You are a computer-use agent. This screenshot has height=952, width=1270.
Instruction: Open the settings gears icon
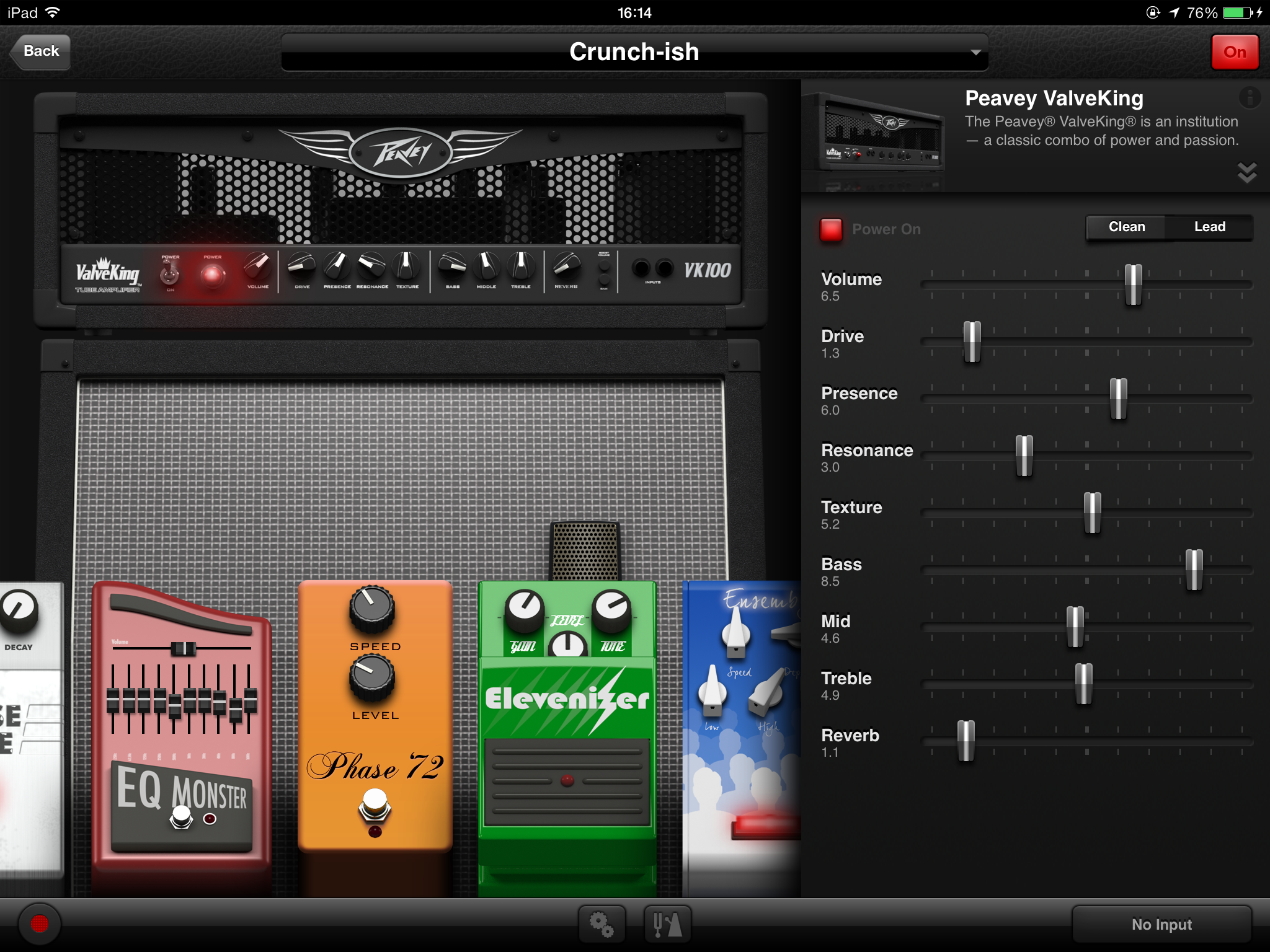click(x=602, y=924)
